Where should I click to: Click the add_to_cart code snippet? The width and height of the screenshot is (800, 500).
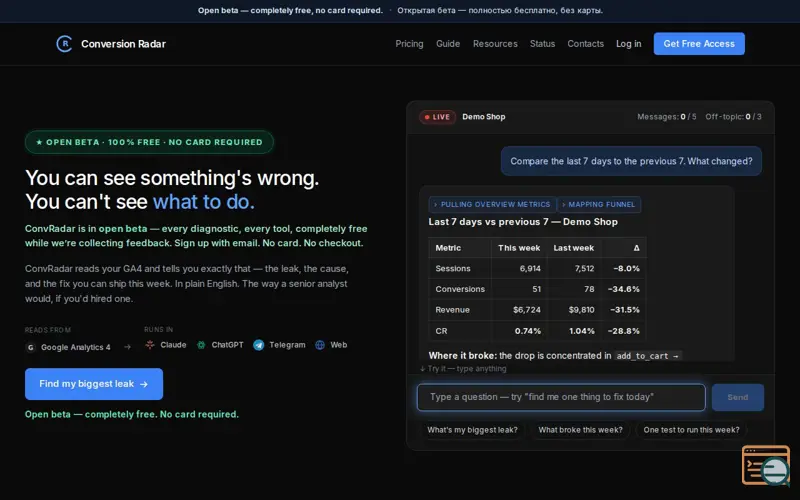pos(647,356)
